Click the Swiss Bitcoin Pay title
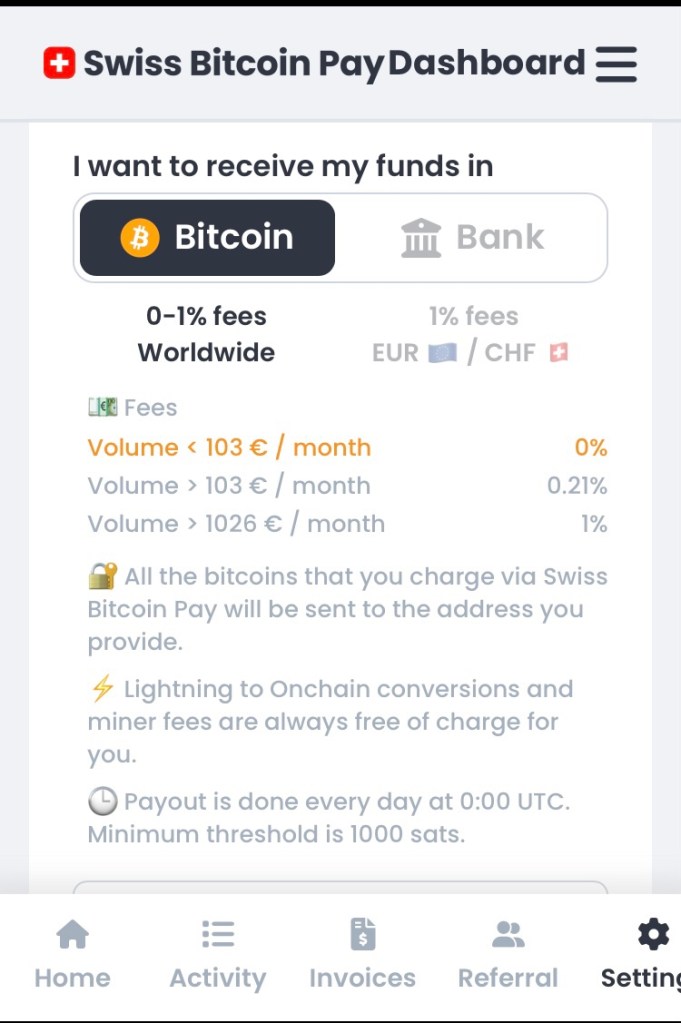 (x=233, y=64)
